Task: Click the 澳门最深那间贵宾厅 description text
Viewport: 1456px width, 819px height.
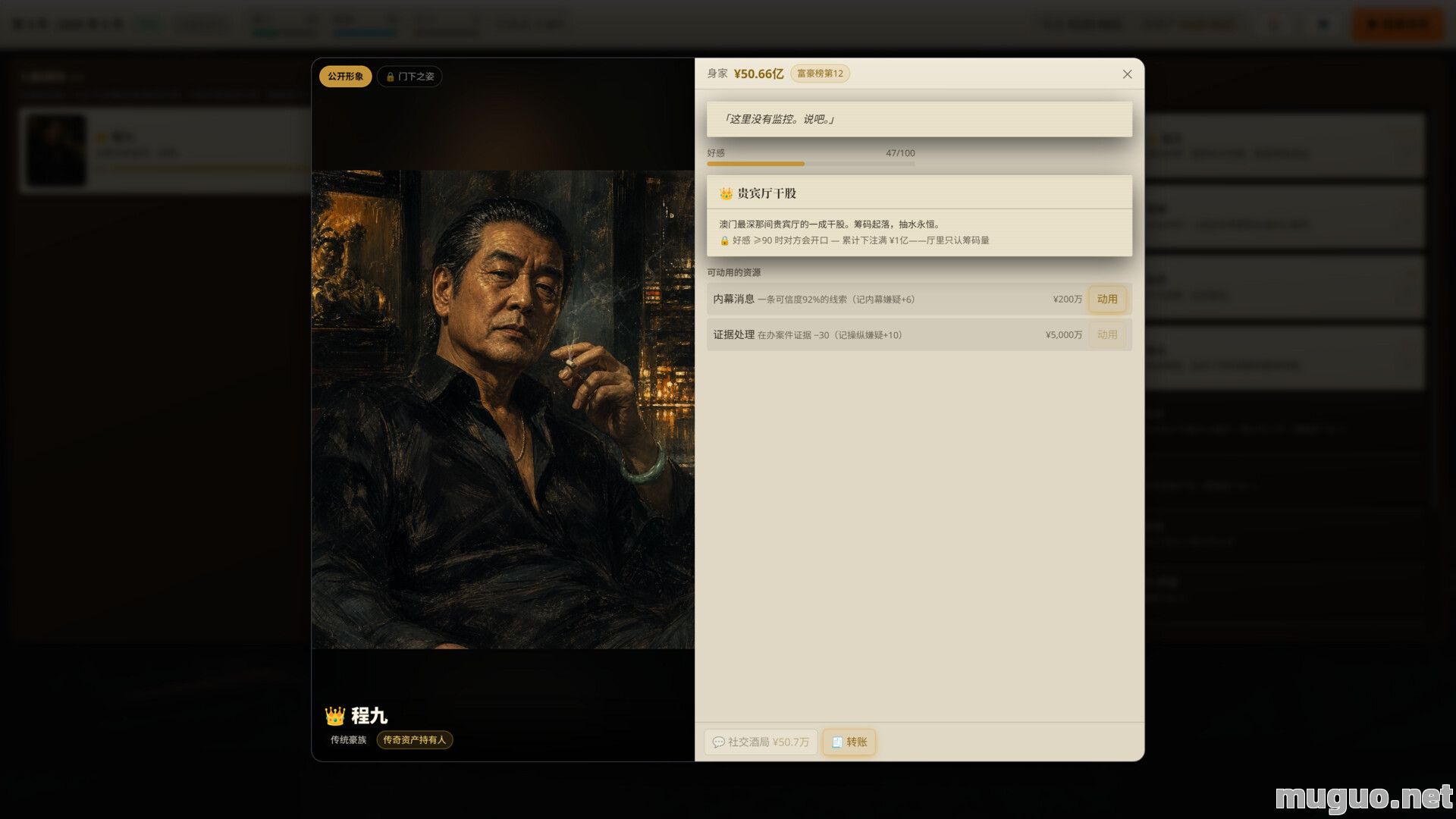Action: click(x=830, y=224)
